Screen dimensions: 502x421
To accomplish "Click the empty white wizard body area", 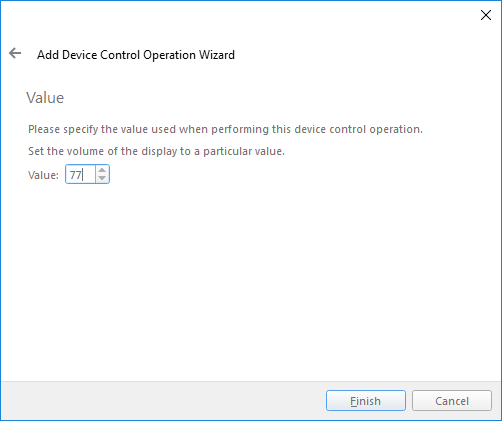I will (250, 283).
